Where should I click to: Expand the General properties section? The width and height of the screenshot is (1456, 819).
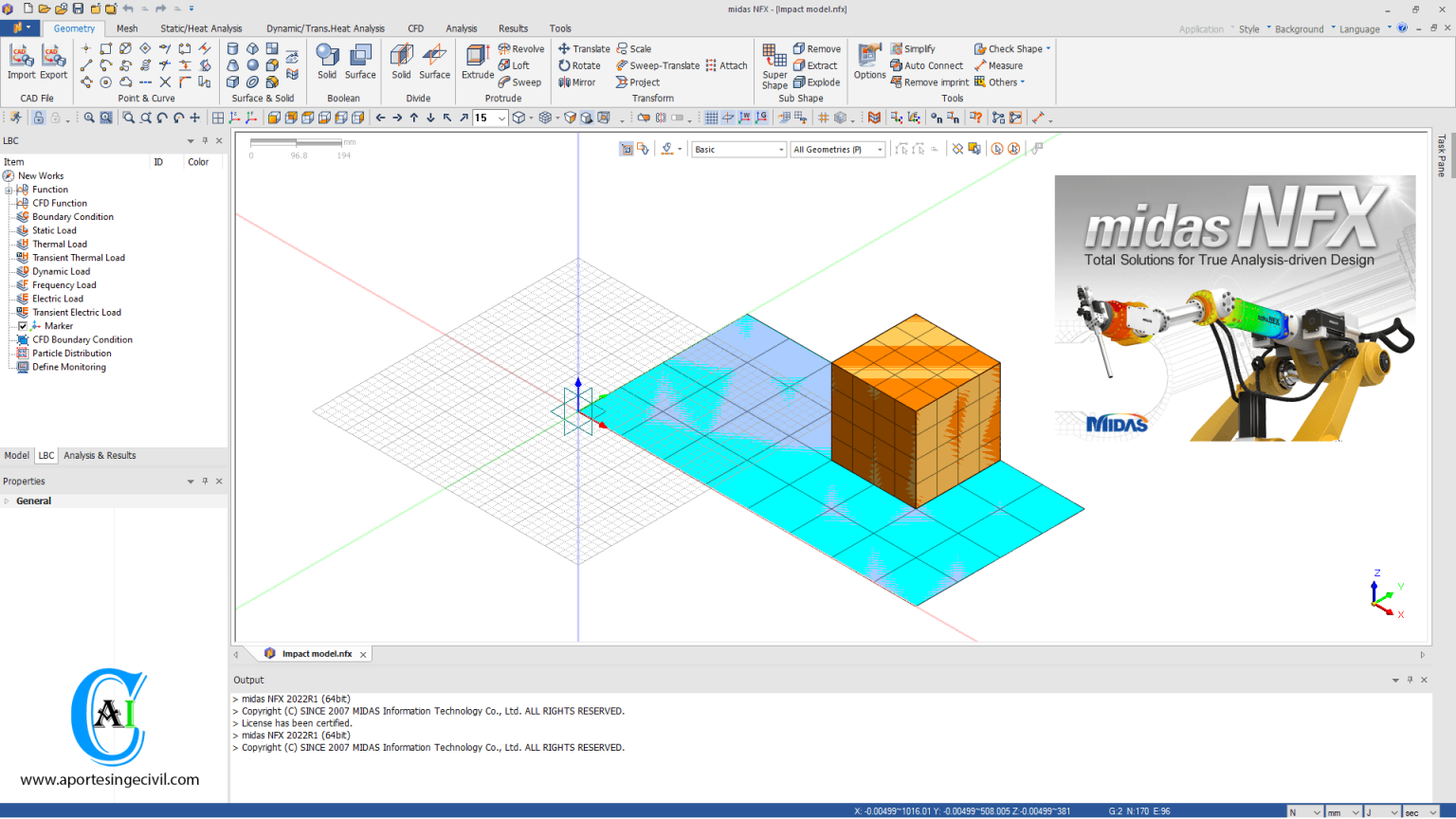click(x=8, y=501)
